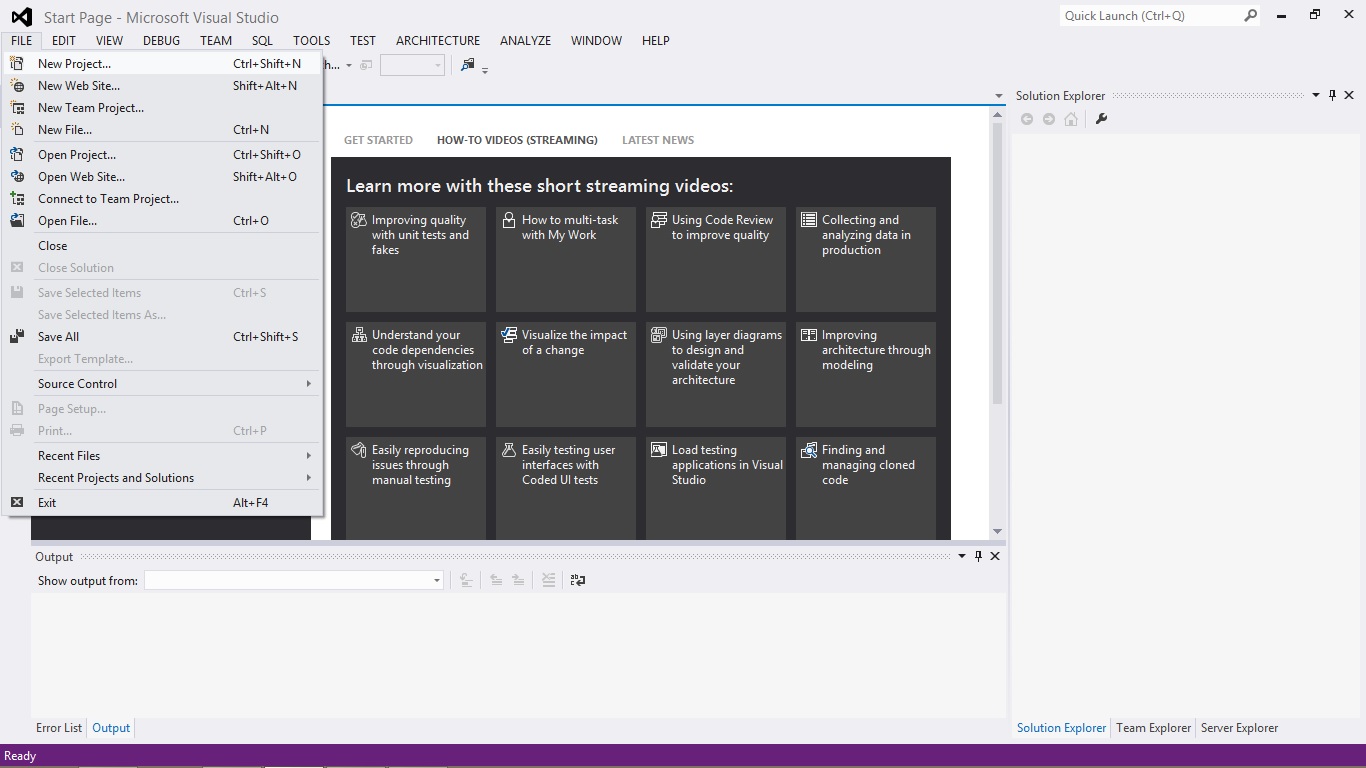
Task: Close the Output panel
Action: pyautogui.click(x=995, y=556)
